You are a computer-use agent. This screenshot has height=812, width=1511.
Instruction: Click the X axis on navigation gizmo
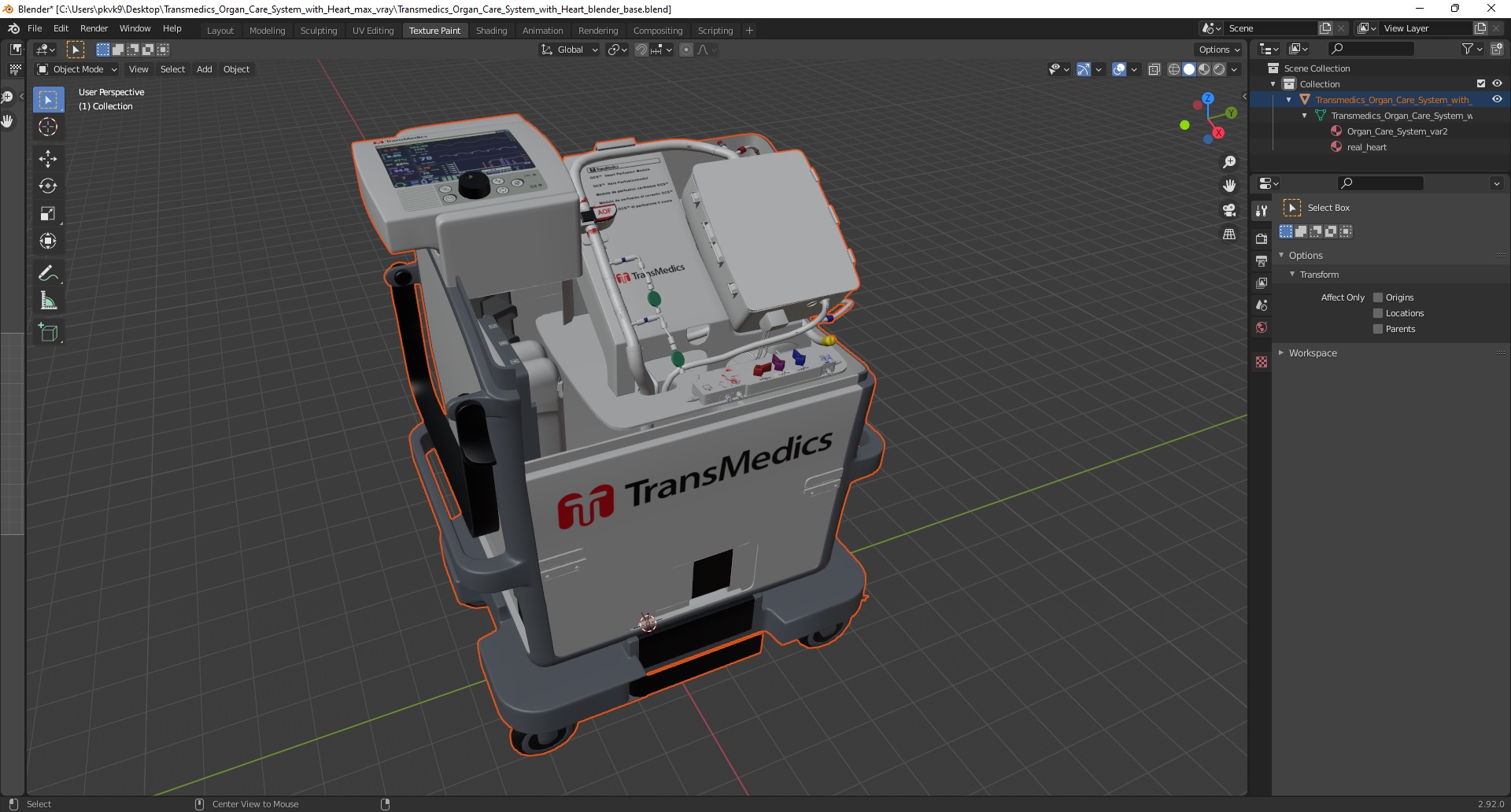tap(1218, 133)
